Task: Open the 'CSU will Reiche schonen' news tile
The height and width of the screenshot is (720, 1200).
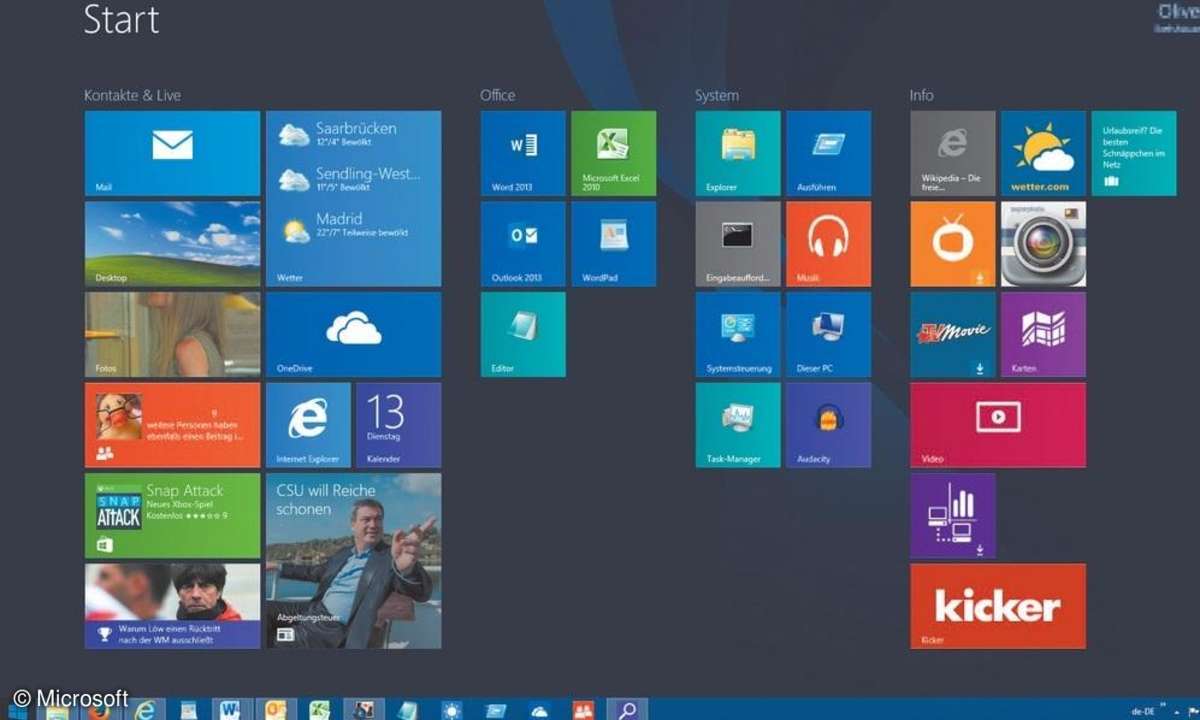Action: (353, 561)
